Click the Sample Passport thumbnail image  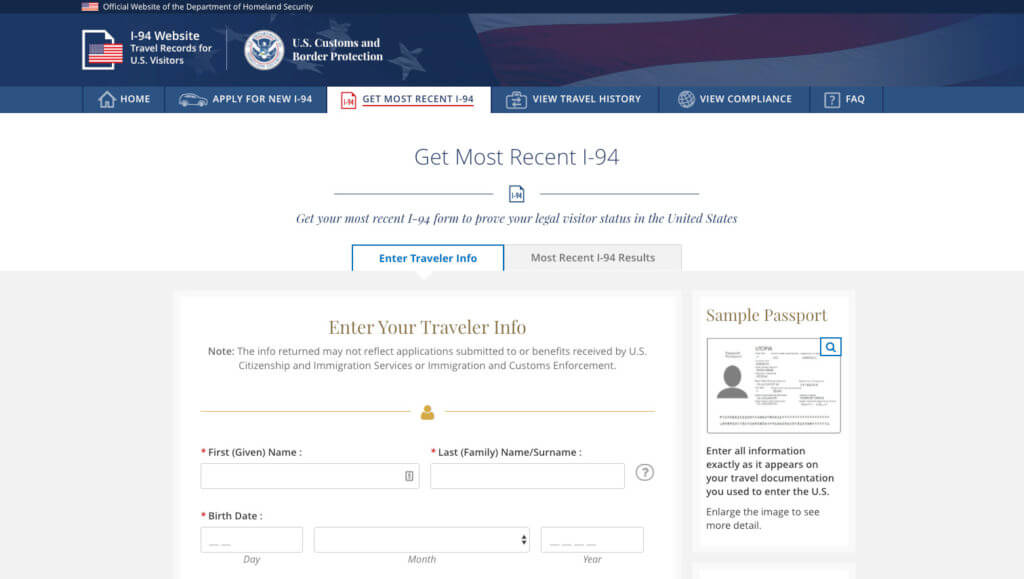pos(772,387)
